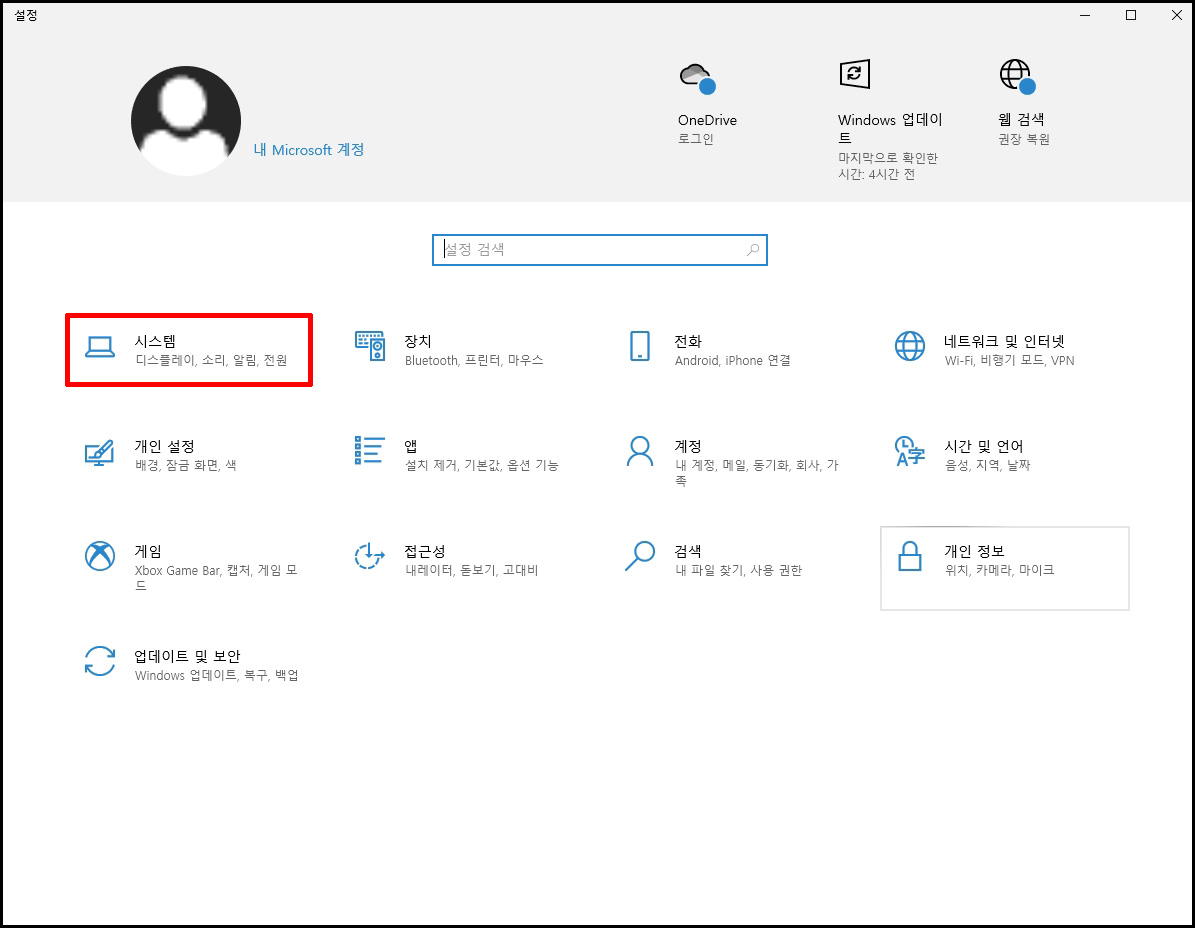Close the 설정 window
The height and width of the screenshot is (928, 1195).
(1176, 15)
